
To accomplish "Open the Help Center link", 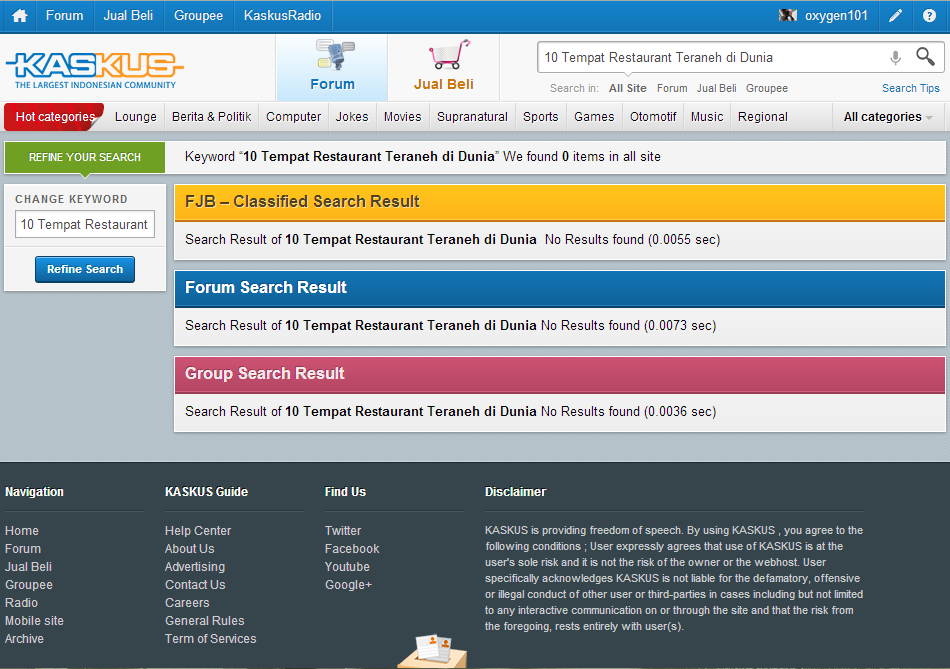I will point(198,531).
